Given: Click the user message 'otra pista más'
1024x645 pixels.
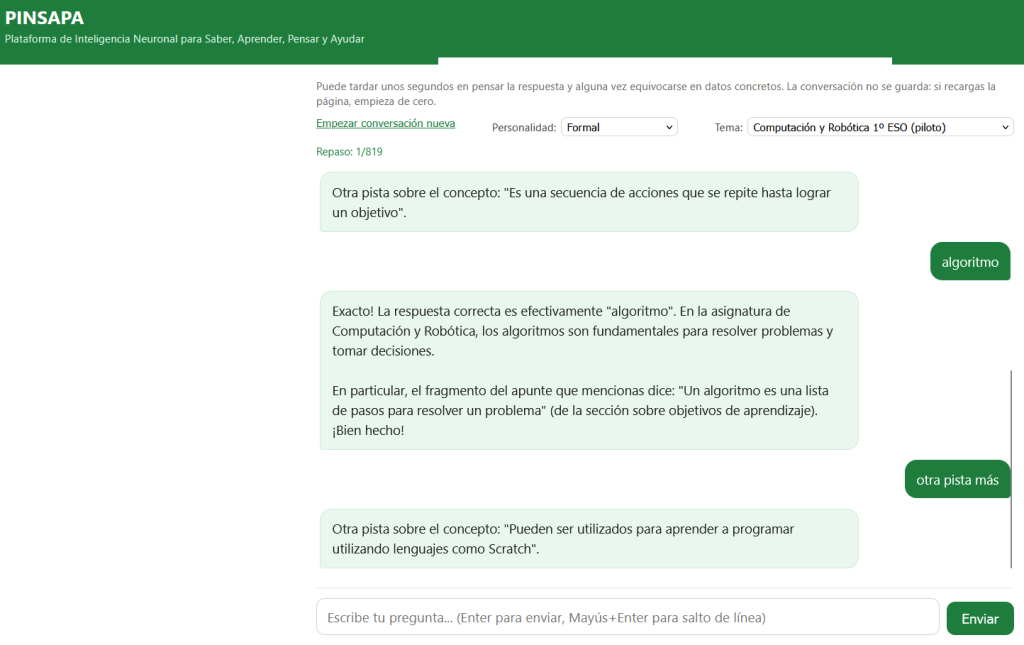Looking at the screenshot, I should click(957, 480).
